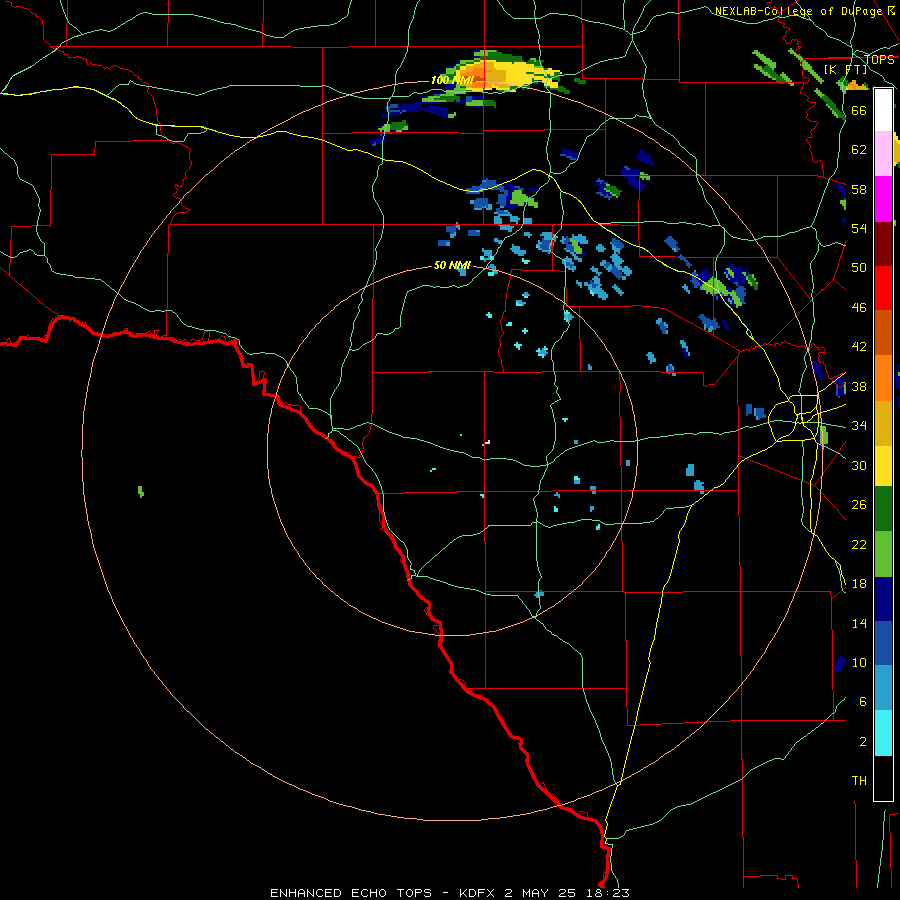Click the legend value 22

[x=859, y=544]
